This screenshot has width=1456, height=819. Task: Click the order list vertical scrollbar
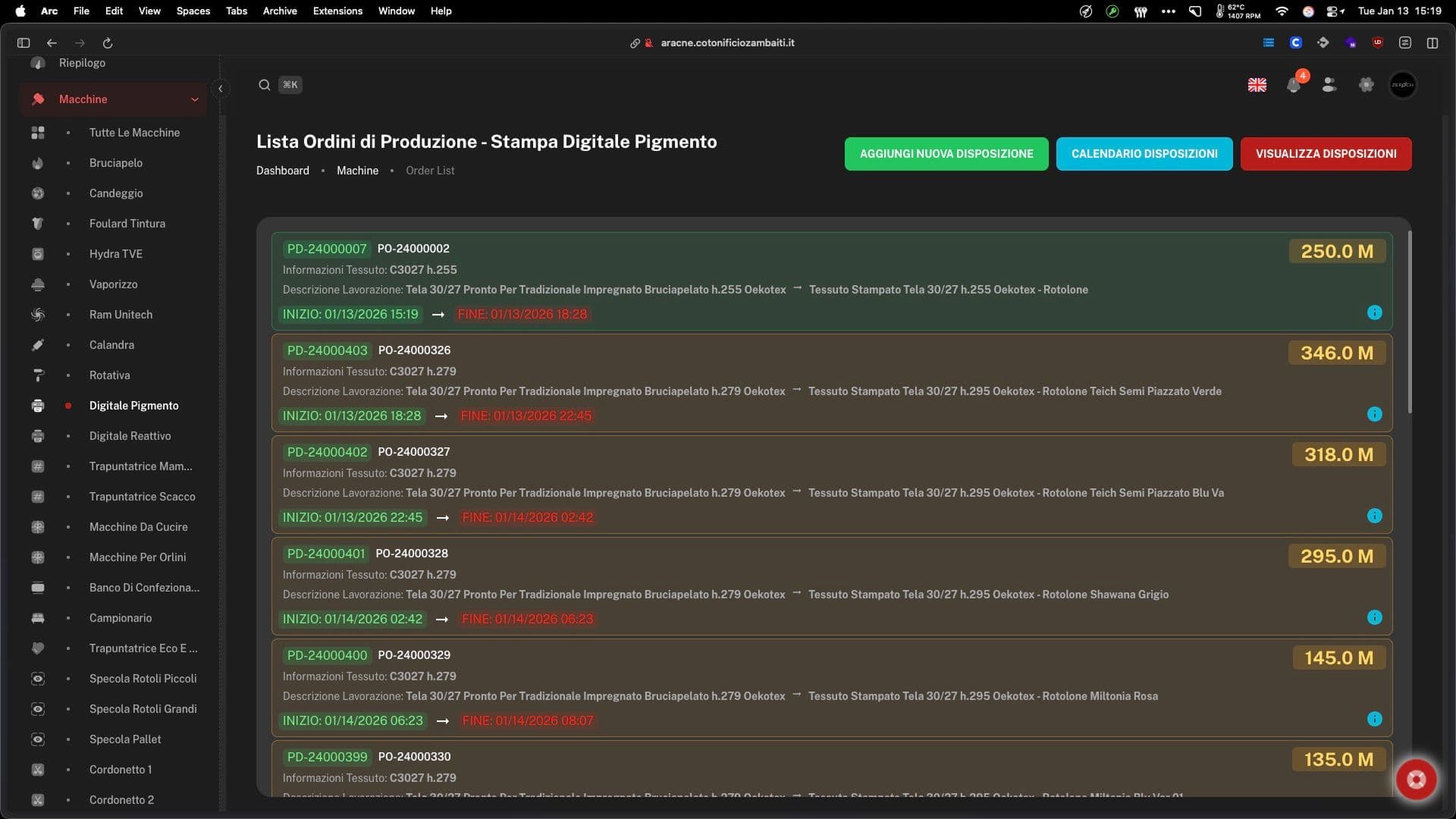tap(1409, 322)
